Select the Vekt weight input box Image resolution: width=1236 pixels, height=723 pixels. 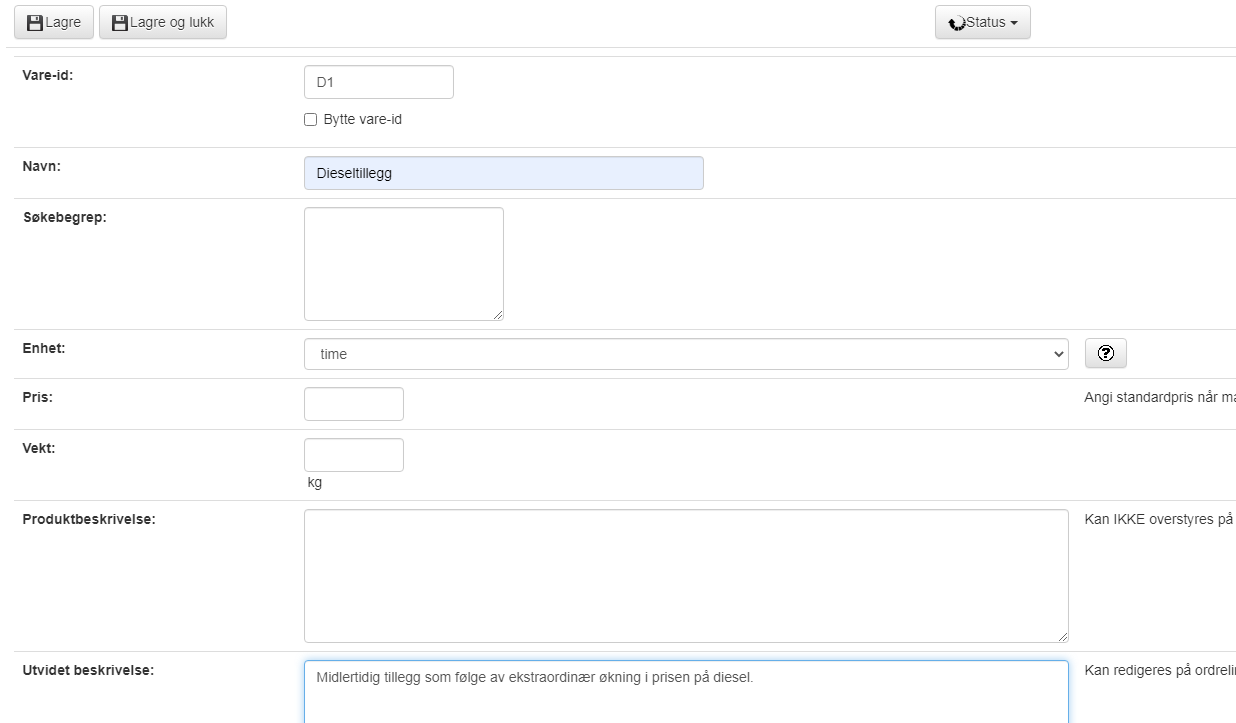(353, 455)
